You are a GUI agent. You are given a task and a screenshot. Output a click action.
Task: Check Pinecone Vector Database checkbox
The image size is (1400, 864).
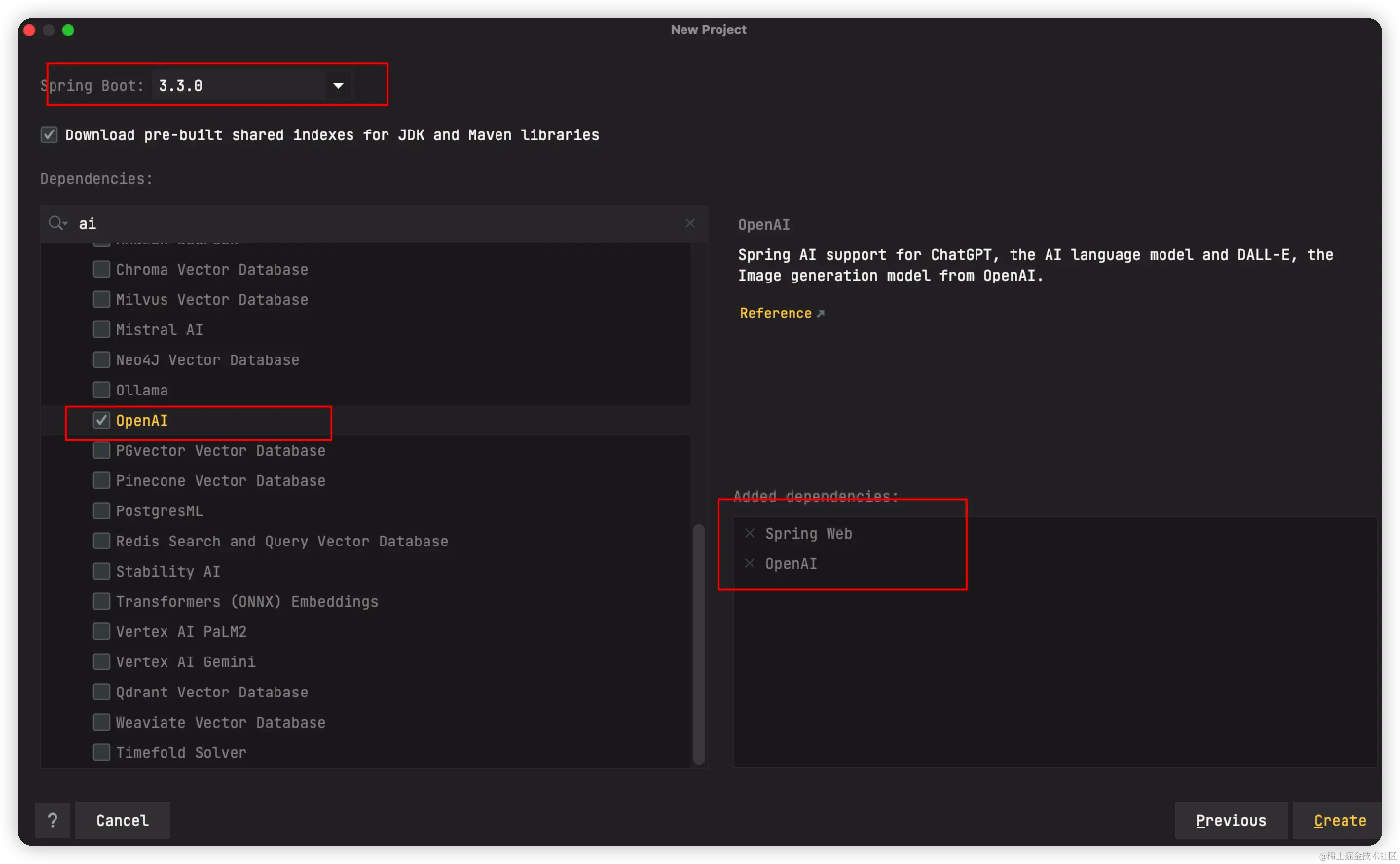pyautogui.click(x=102, y=481)
